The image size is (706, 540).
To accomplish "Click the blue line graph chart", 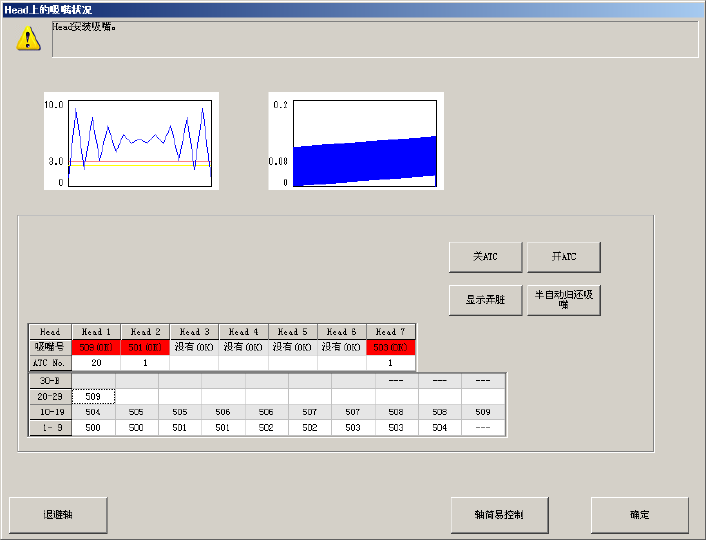I will click(131, 141).
